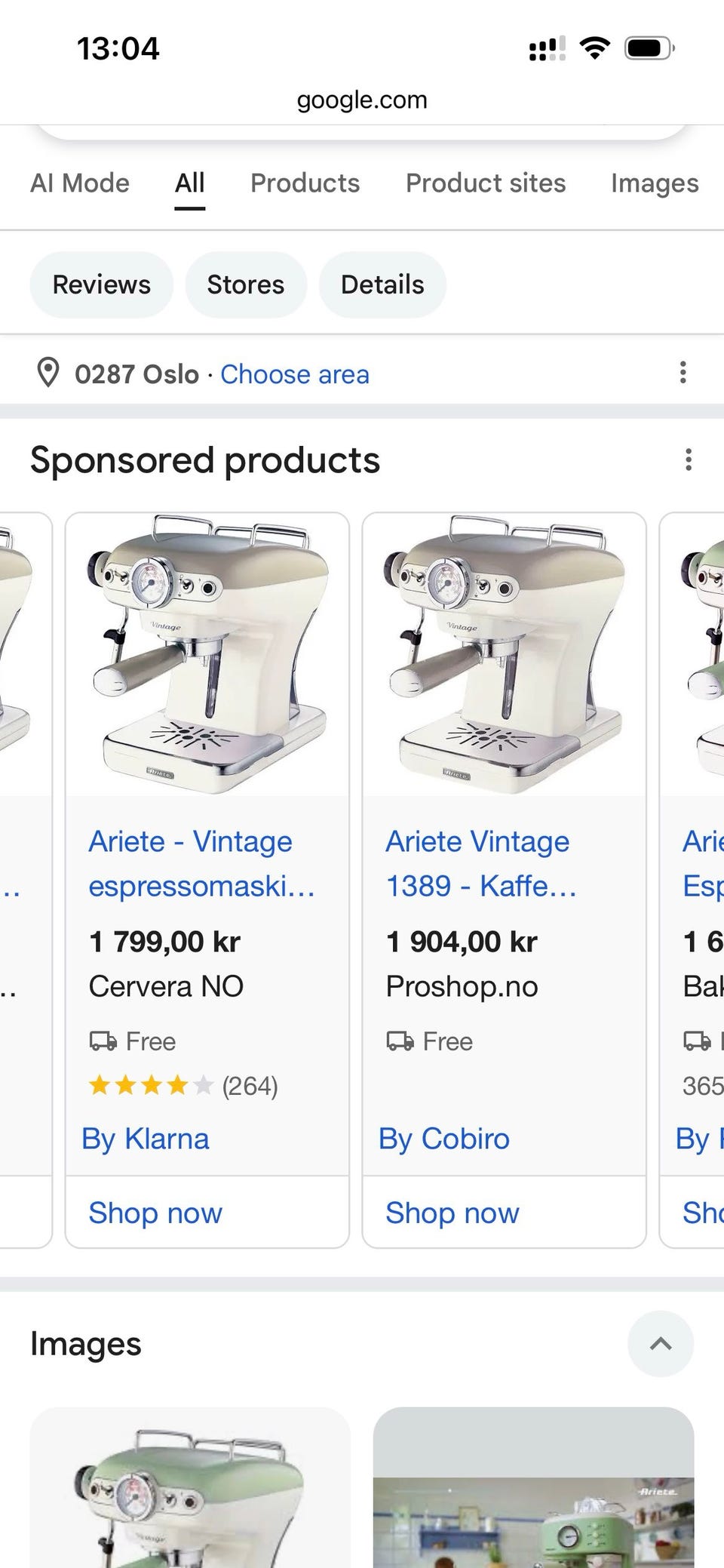Click Shop now under the Cervera NO listing
The image size is (724, 1568).
tap(155, 1213)
